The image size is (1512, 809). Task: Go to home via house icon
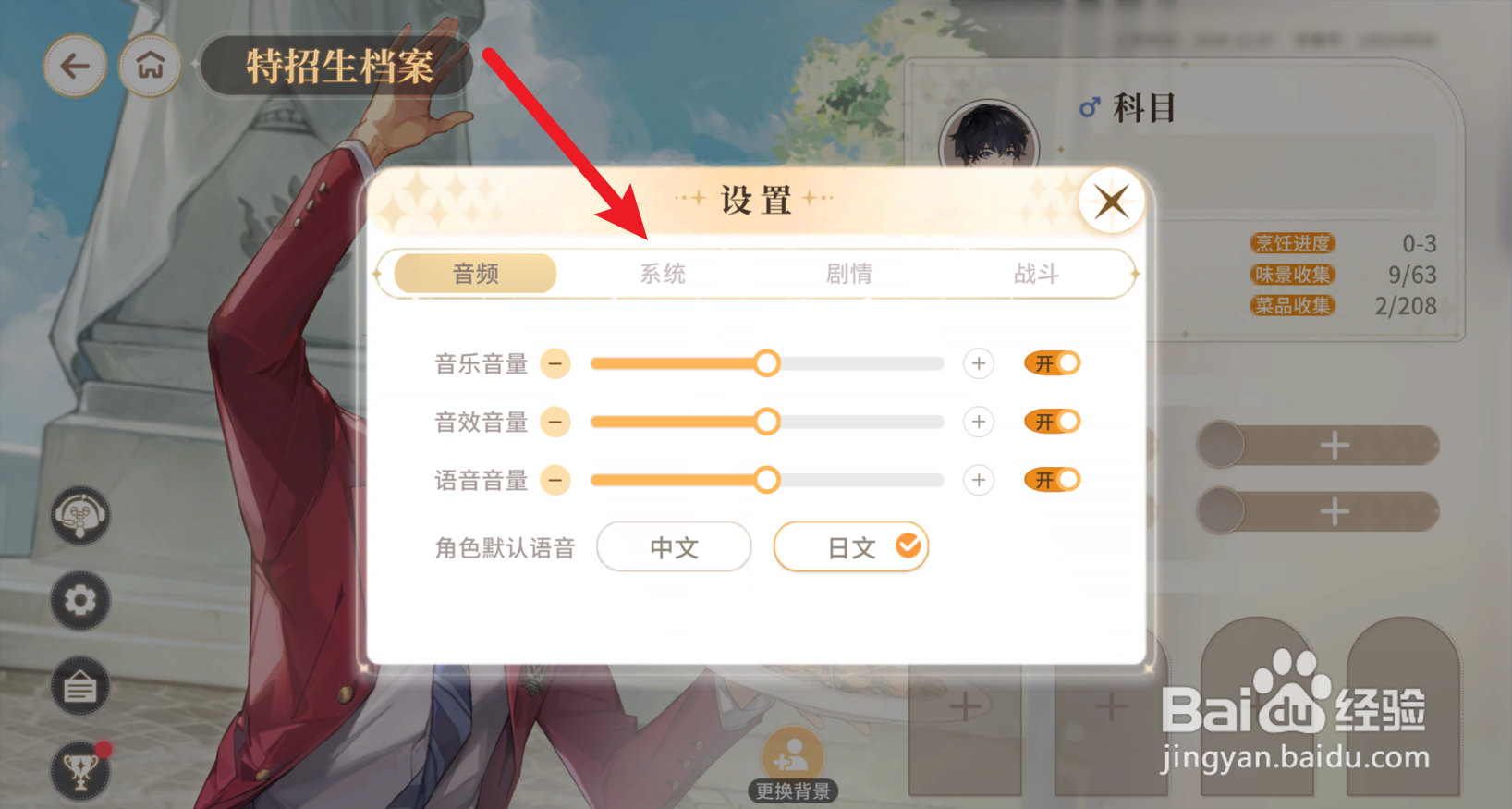tap(150, 66)
